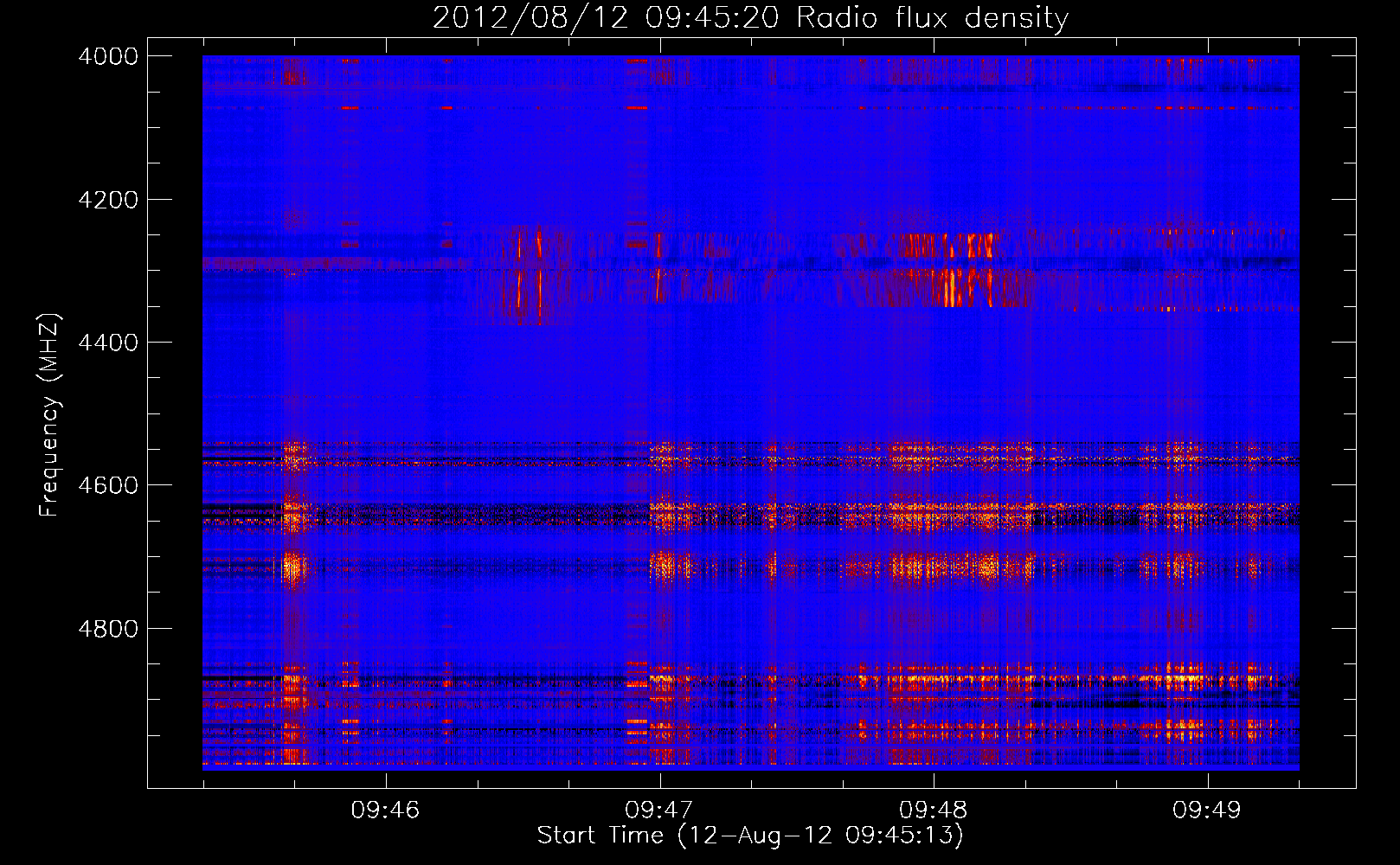The image size is (1400, 865).
Task: Click the 4000 frequency tick label
Action: [x=108, y=56]
